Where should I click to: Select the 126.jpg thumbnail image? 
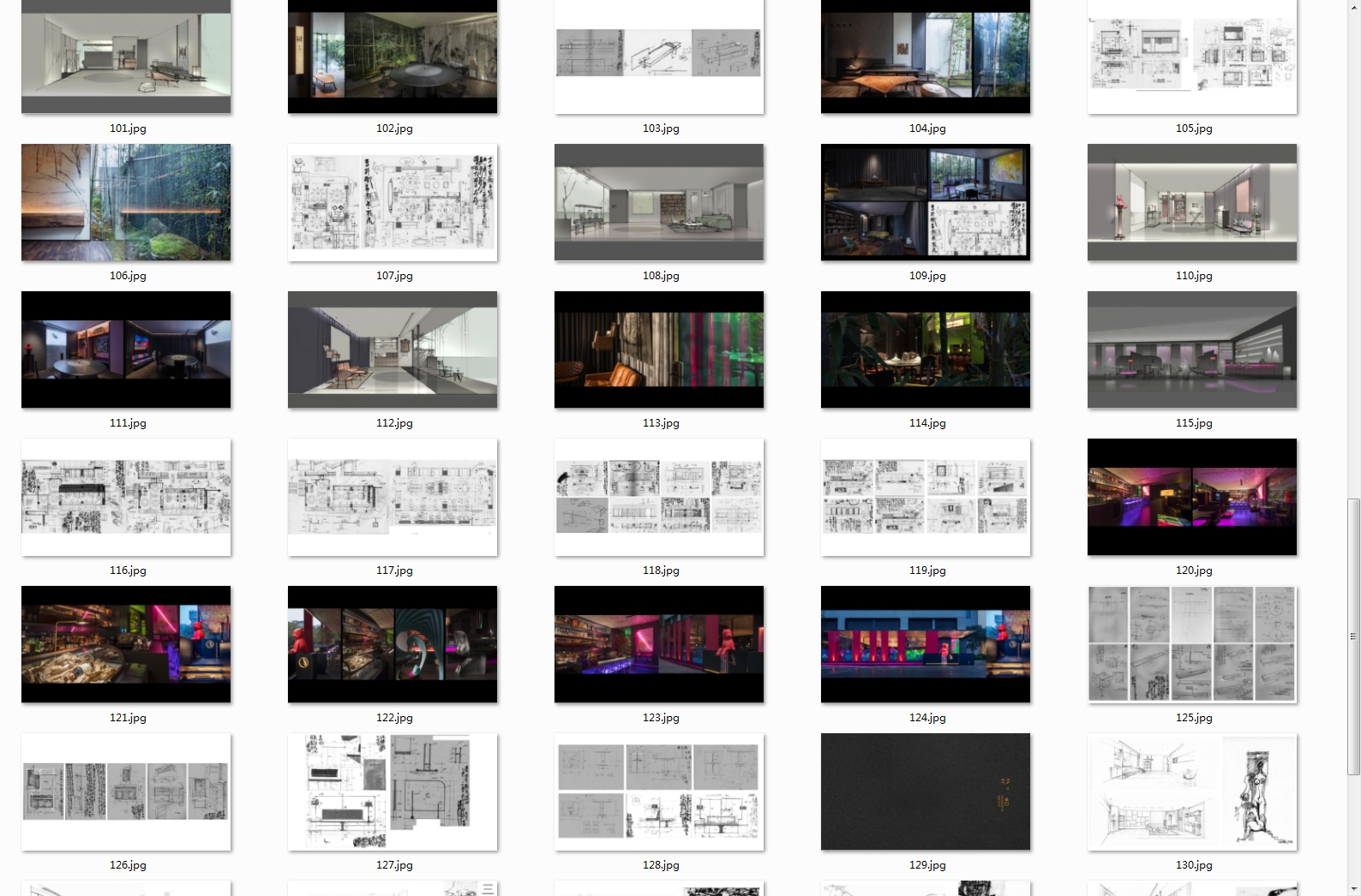[126, 791]
